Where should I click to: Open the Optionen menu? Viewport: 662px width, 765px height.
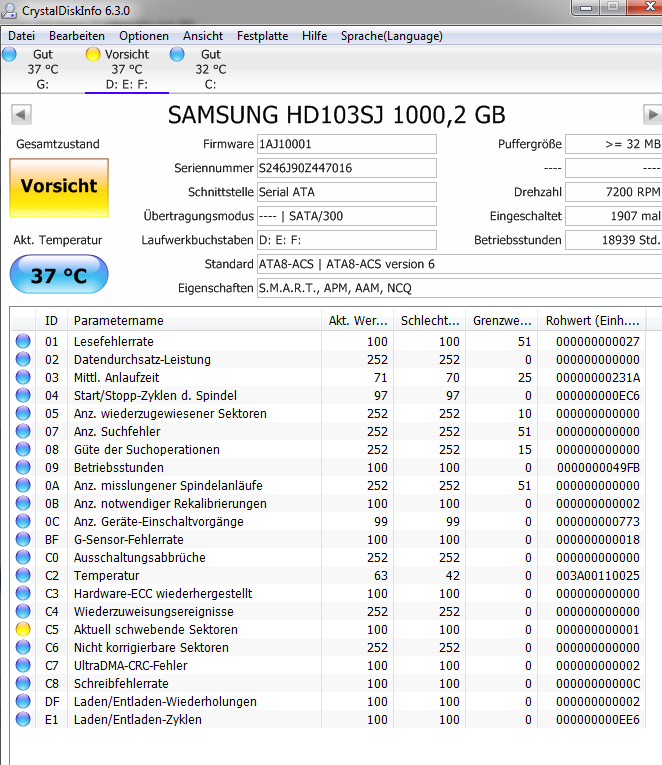pos(144,36)
